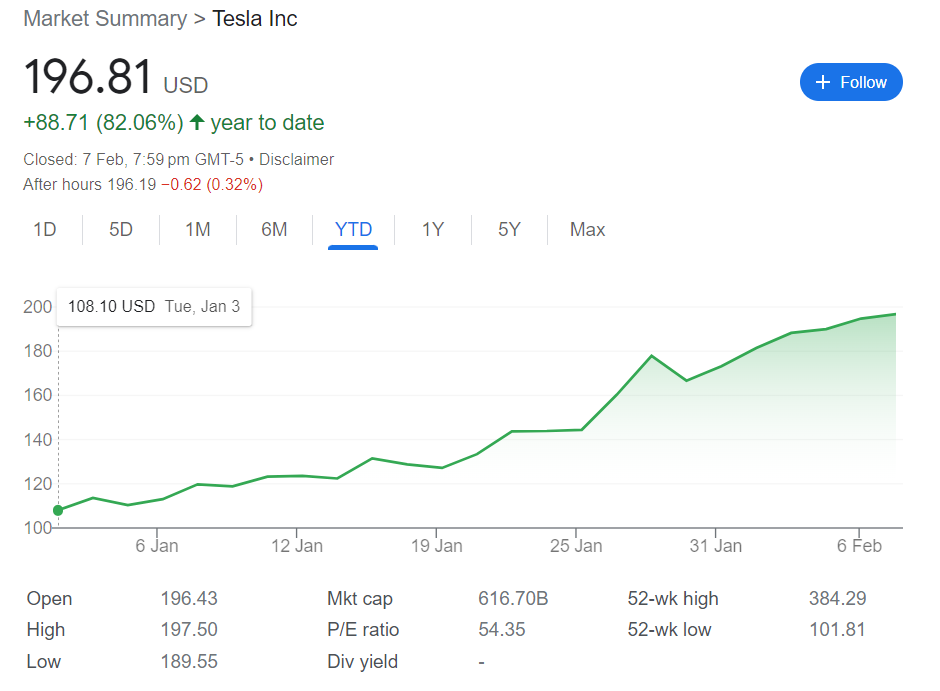The image size is (940, 691).
Task: Click the P/E ratio label
Action: [x=363, y=630]
